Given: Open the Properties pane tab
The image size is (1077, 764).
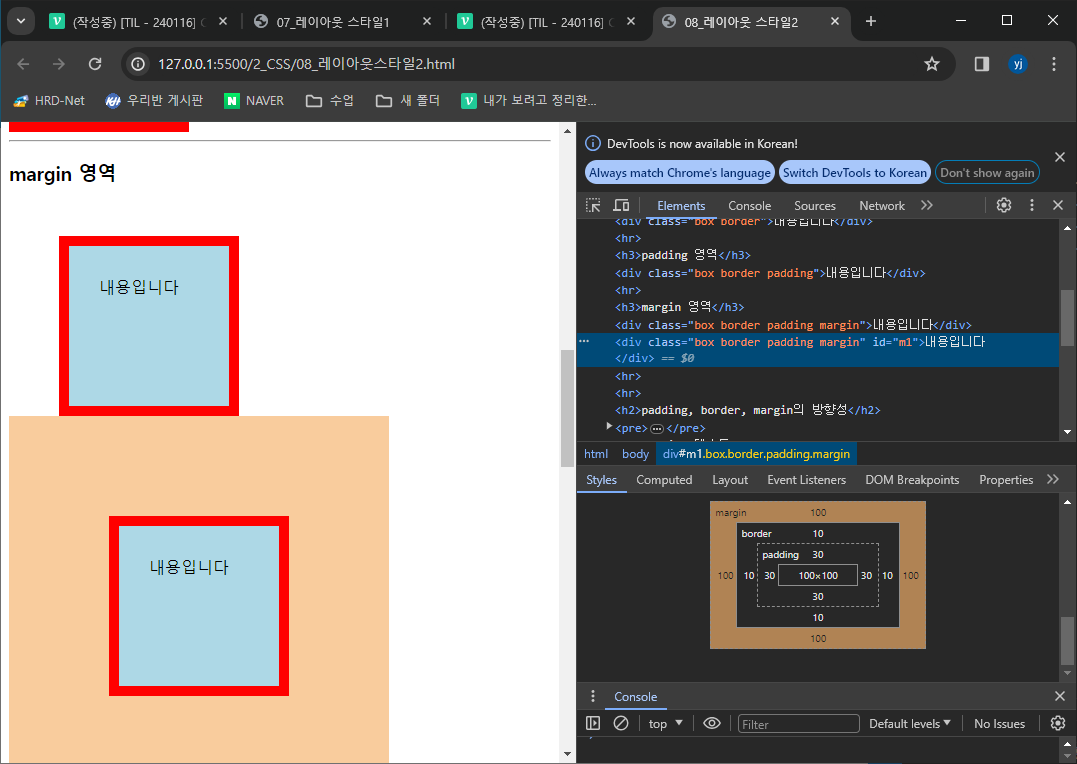Looking at the screenshot, I should coord(1006,480).
